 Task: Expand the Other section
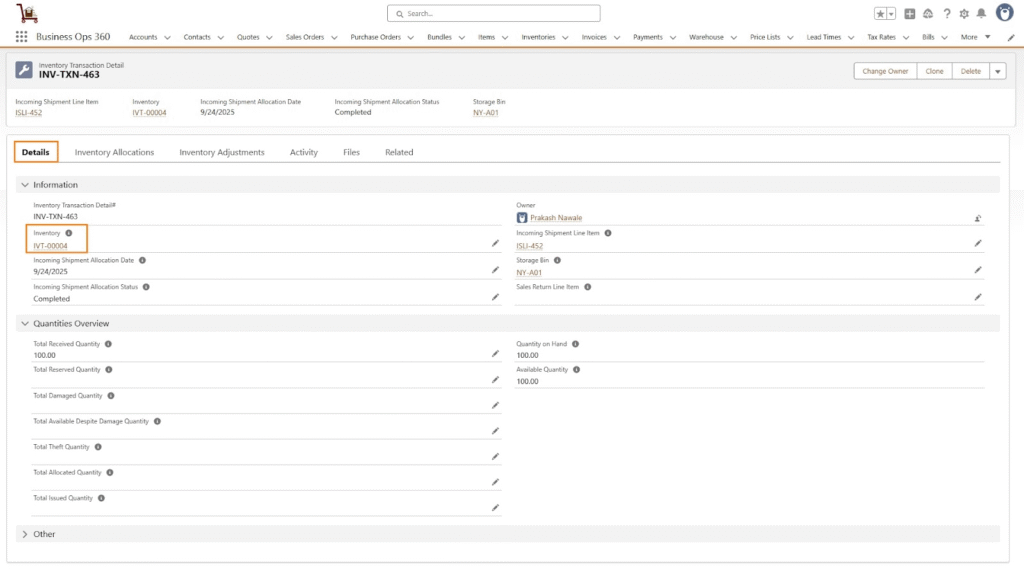[25, 534]
